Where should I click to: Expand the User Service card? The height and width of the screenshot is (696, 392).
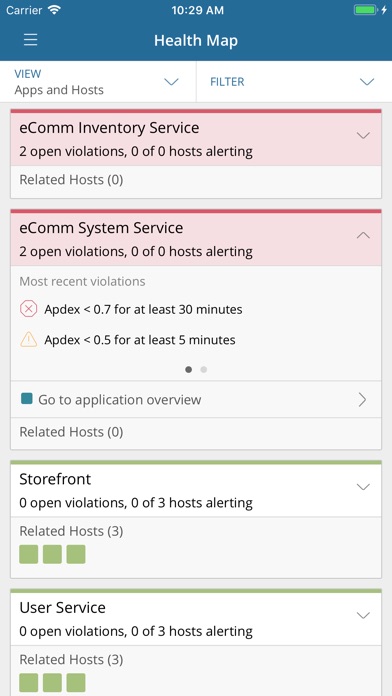[x=363, y=615]
